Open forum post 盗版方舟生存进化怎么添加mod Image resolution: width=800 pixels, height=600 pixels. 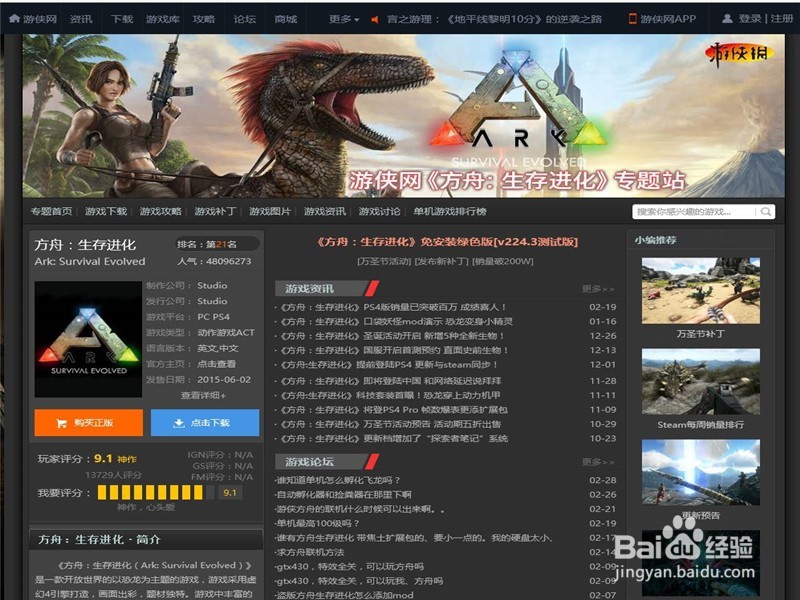(344, 595)
